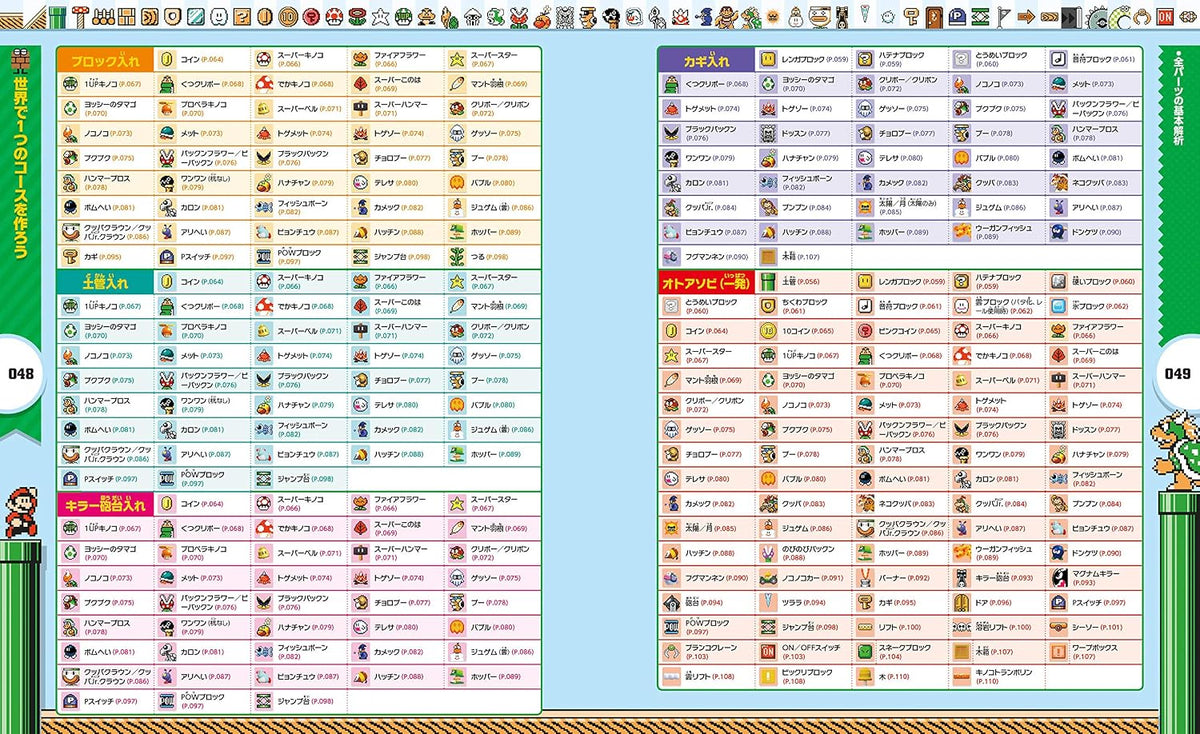Select the pink coin icon beside ピンクコイン

click(x=864, y=330)
